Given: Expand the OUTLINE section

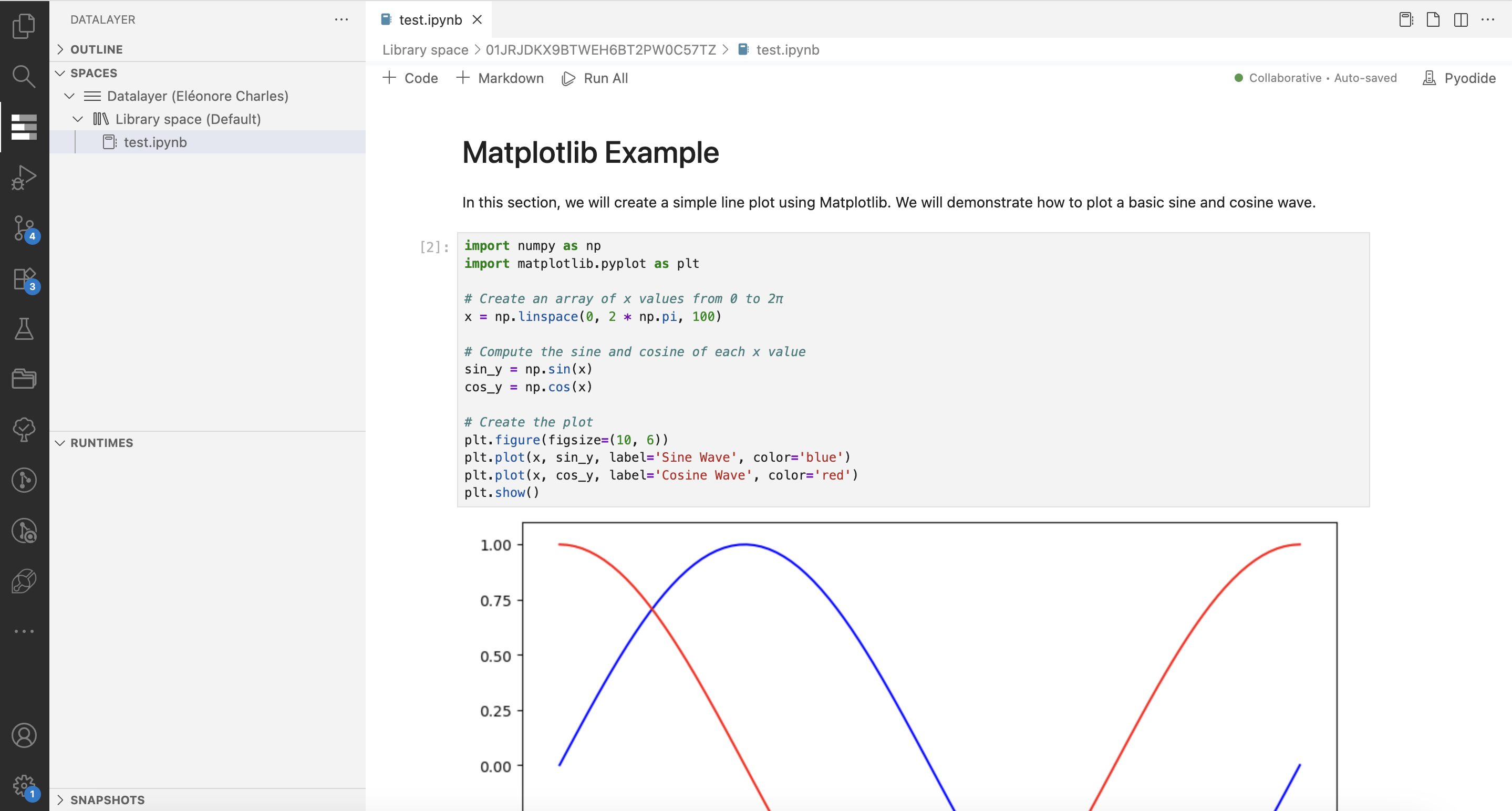Looking at the screenshot, I should tap(96, 49).
